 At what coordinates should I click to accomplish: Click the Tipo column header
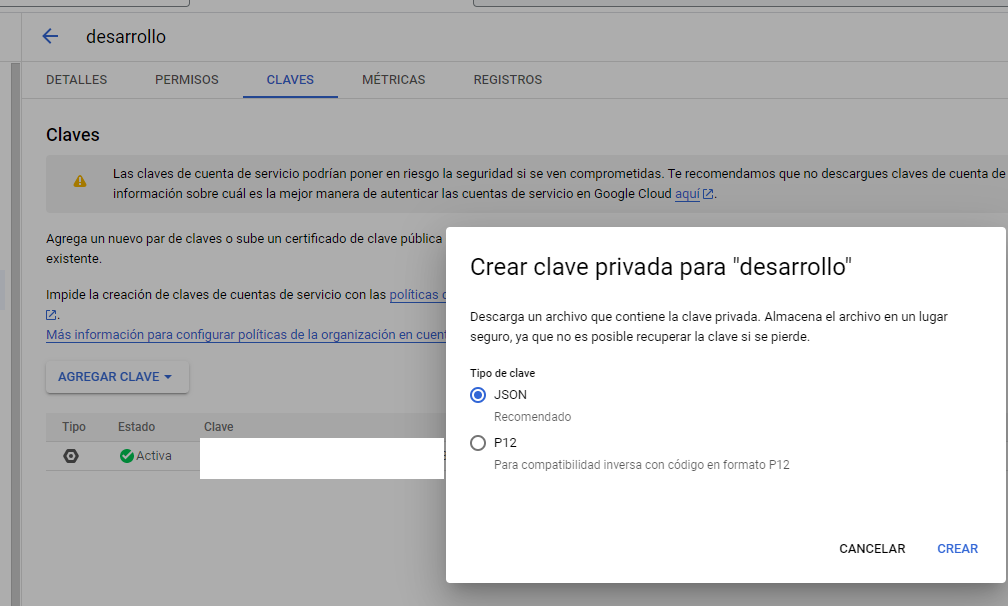click(74, 427)
